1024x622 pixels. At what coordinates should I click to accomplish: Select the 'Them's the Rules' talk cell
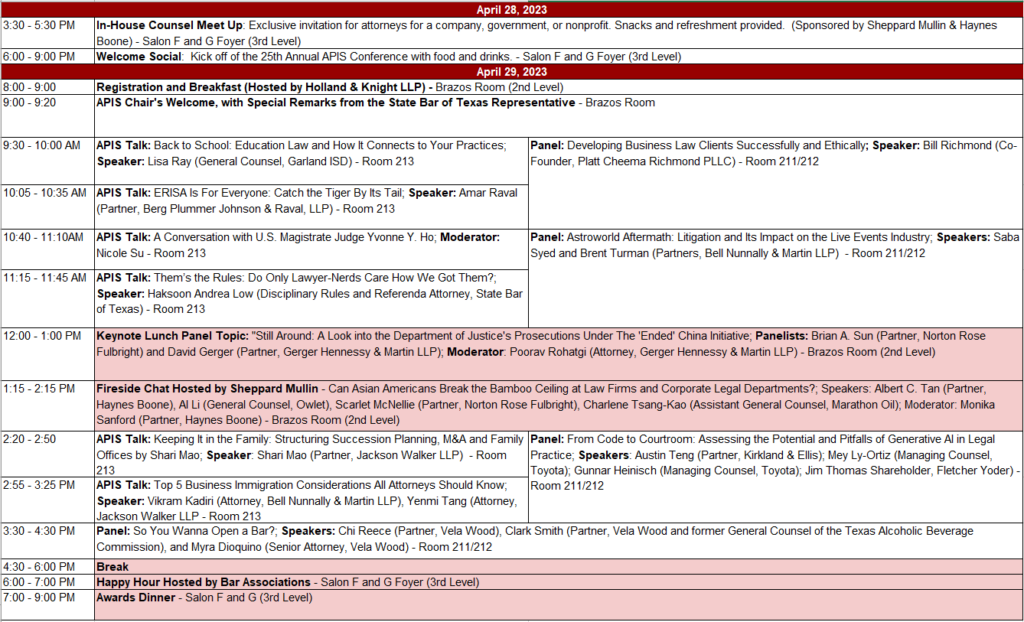click(x=312, y=299)
